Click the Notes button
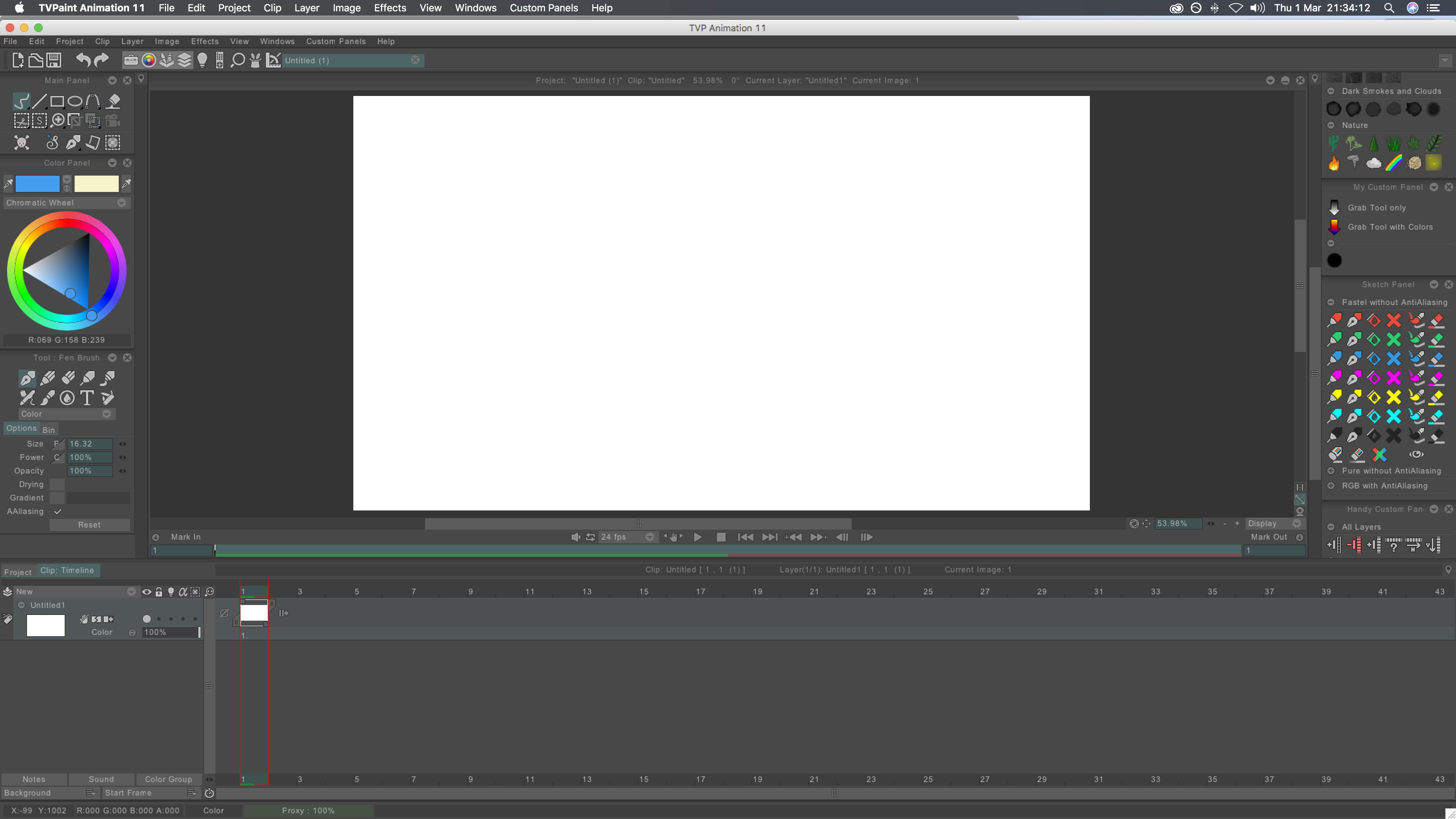 34,780
